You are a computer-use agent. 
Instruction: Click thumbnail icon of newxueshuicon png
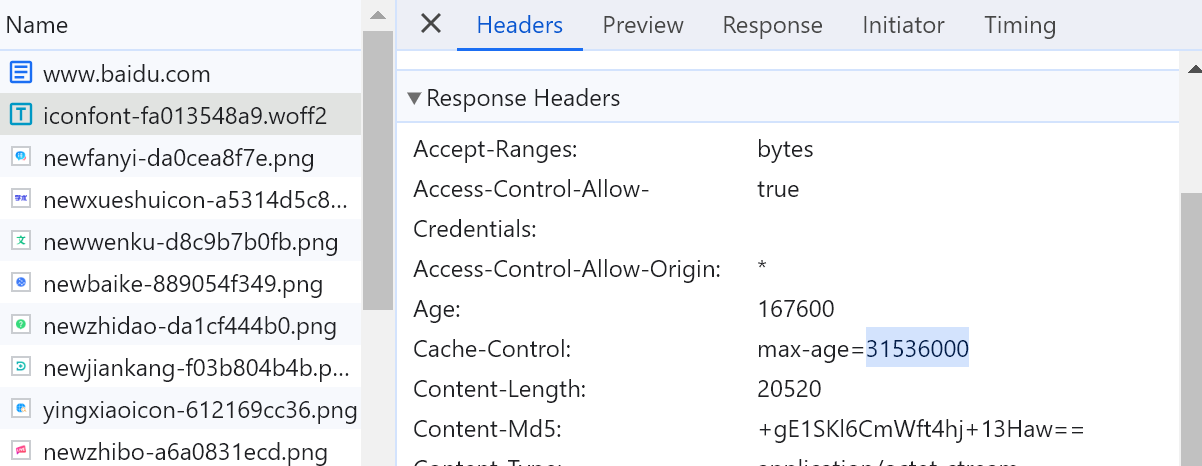click(x=20, y=199)
